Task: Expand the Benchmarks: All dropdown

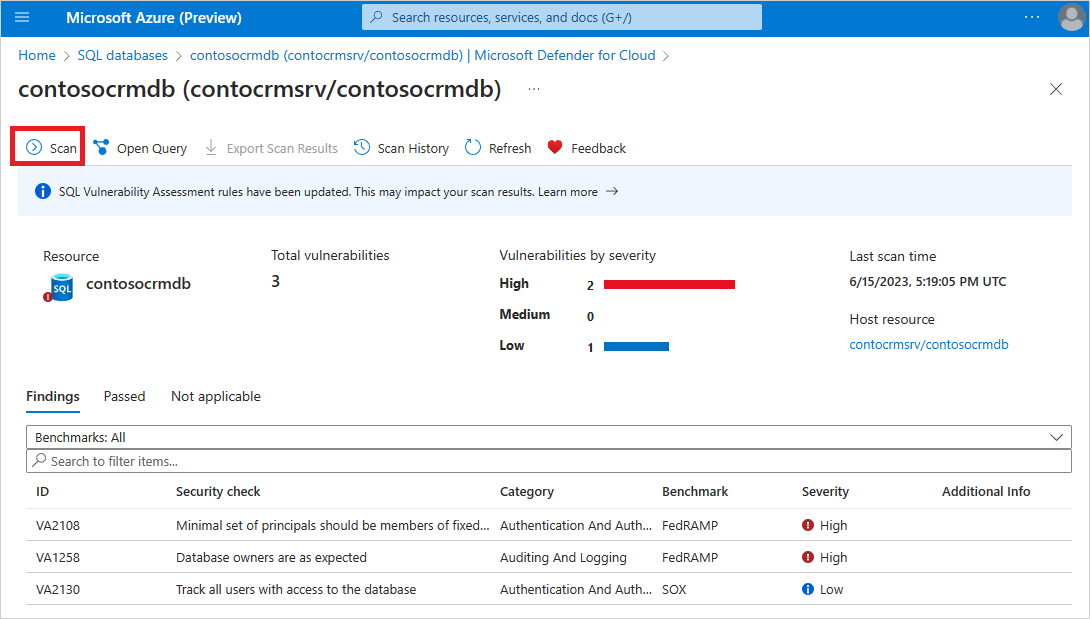Action: pyautogui.click(x=548, y=437)
